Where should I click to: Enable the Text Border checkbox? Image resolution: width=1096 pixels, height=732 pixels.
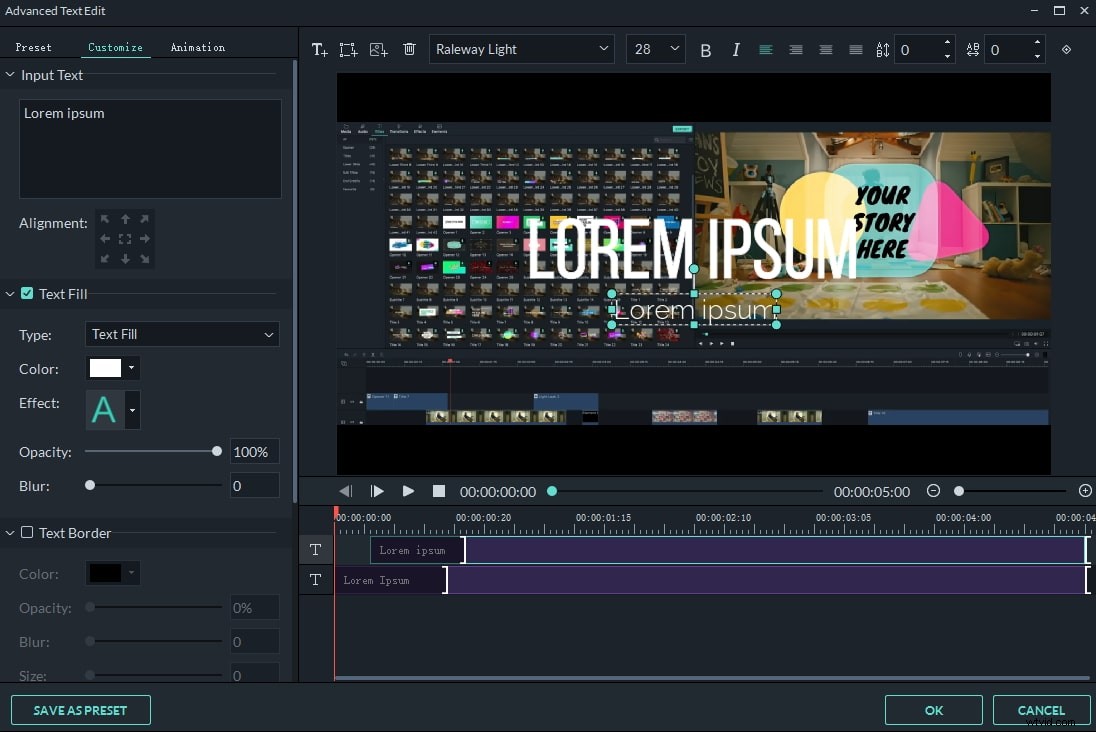click(x=29, y=533)
